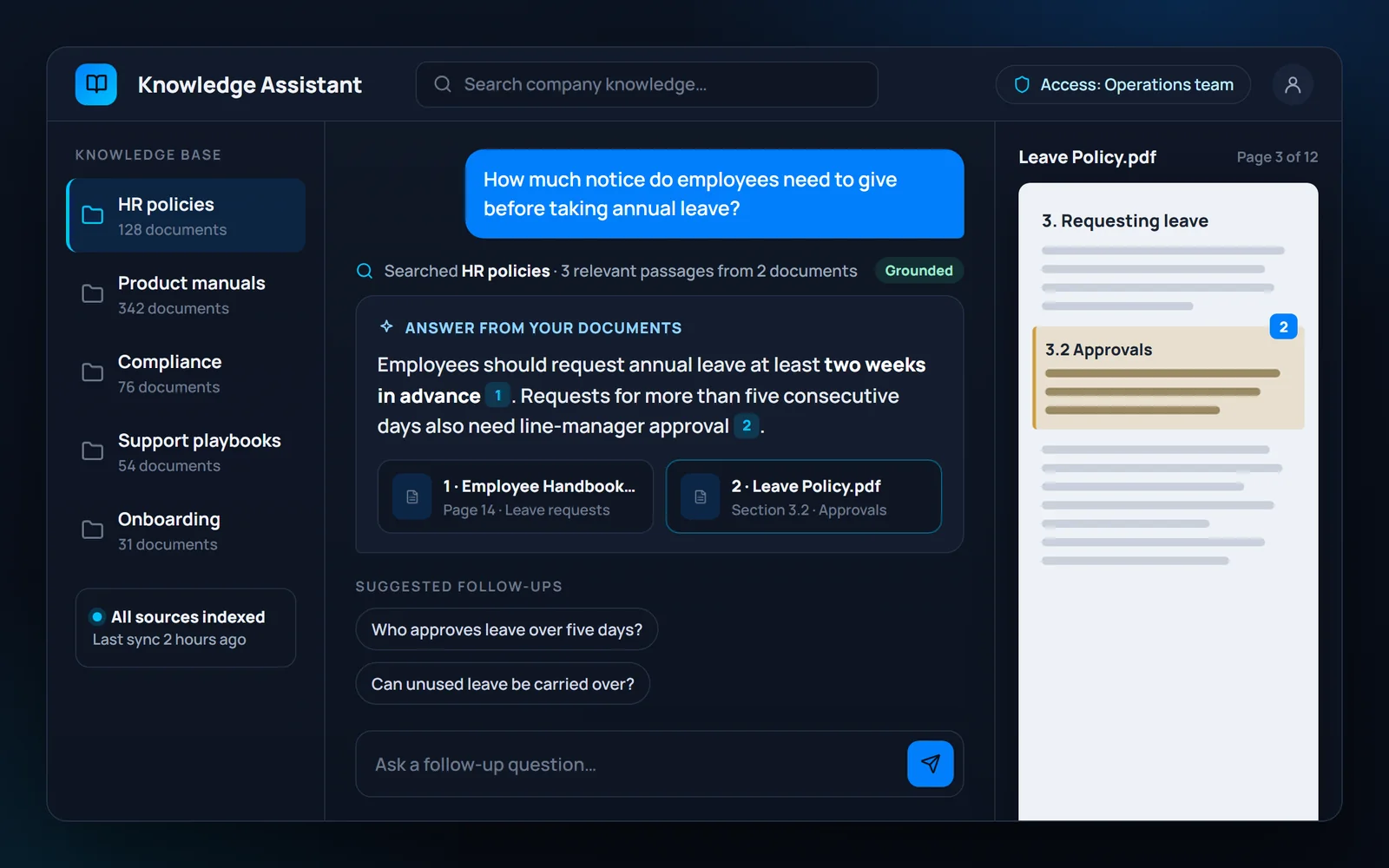The width and height of the screenshot is (1389, 868).
Task: Click the user question message bubble
Action: (714, 194)
